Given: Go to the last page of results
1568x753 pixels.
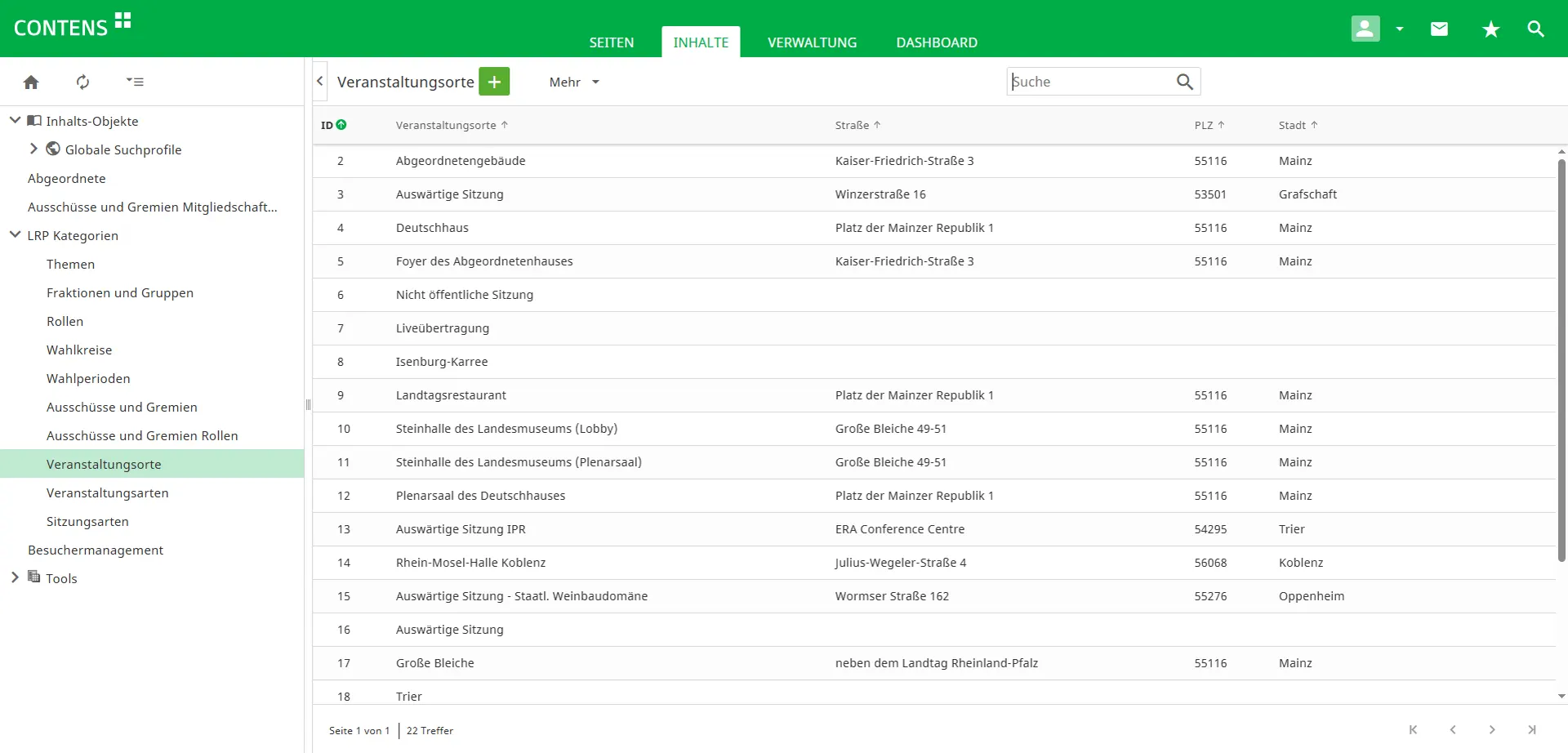Looking at the screenshot, I should pyautogui.click(x=1531, y=730).
